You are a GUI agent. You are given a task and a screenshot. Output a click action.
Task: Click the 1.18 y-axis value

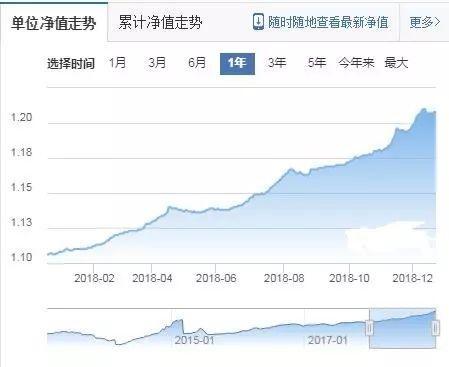click(x=21, y=152)
